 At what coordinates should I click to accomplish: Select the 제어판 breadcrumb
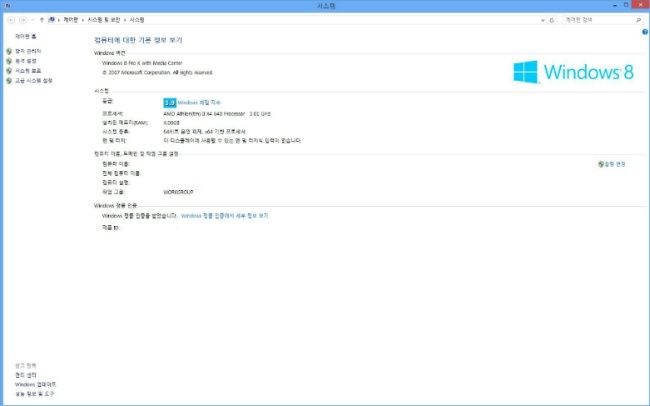[x=70, y=20]
